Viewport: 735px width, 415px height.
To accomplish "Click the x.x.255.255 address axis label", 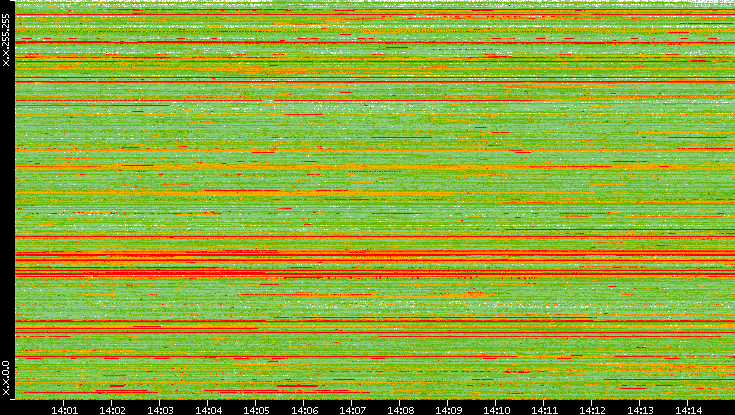I will [x=6, y=40].
